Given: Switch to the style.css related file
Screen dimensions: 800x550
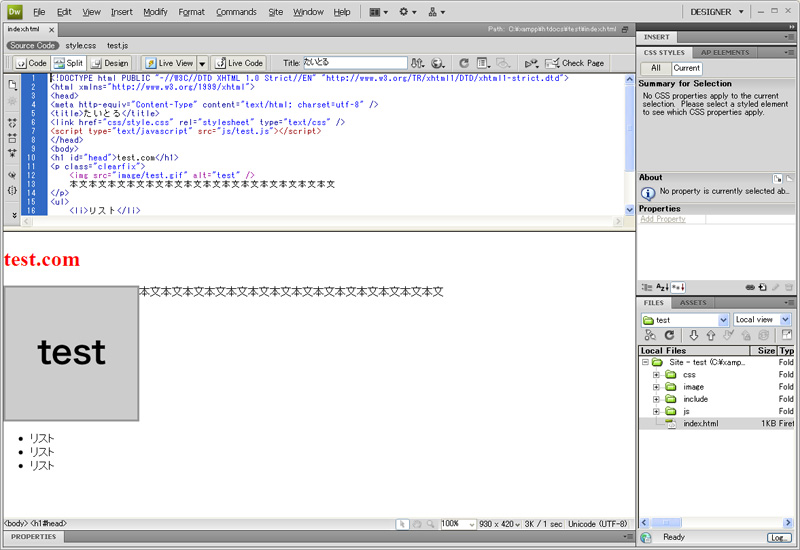Looking at the screenshot, I should [x=81, y=45].
